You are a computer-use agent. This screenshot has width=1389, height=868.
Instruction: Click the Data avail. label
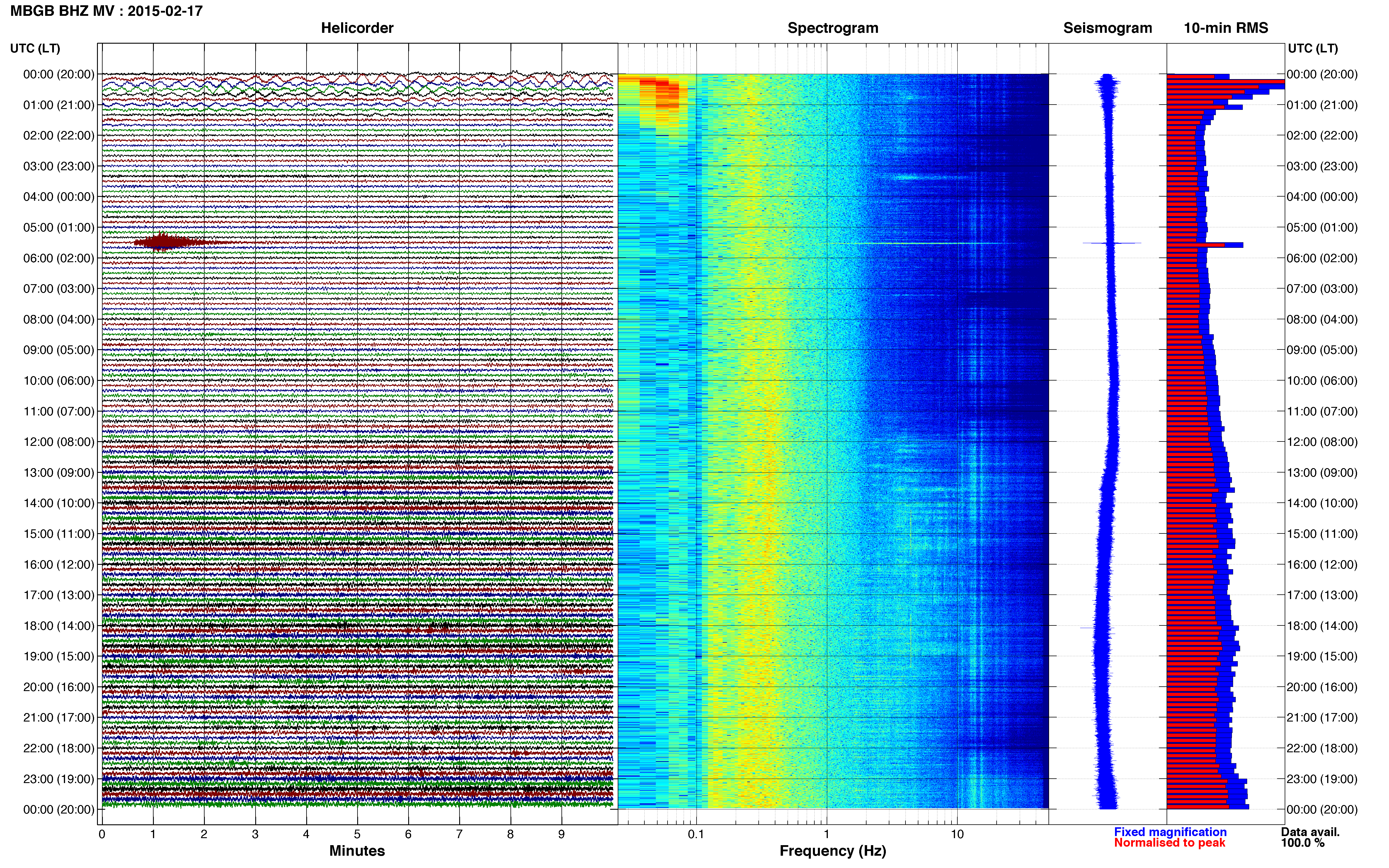pos(1310,832)
